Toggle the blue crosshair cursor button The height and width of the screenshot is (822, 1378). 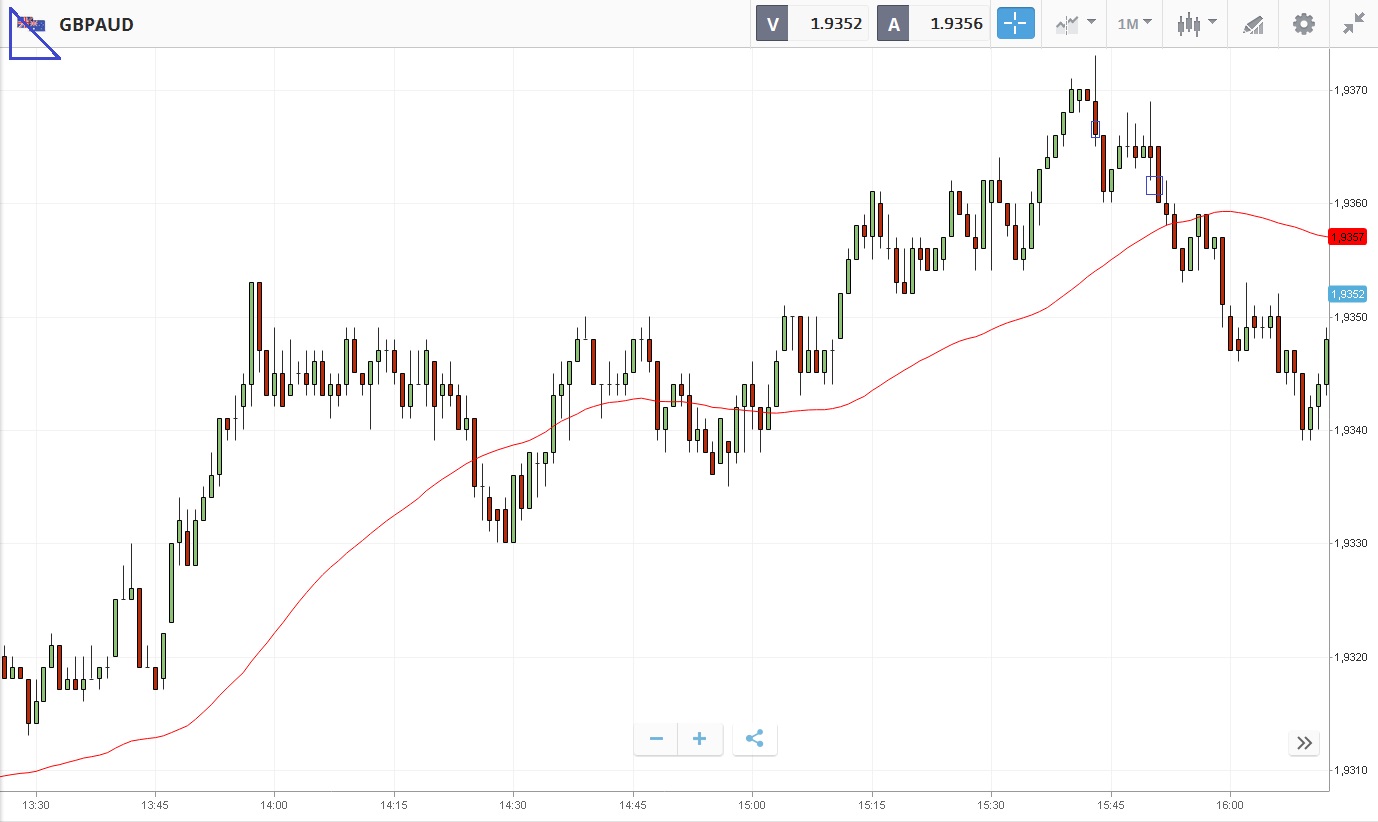click(x=1015, y=23)
